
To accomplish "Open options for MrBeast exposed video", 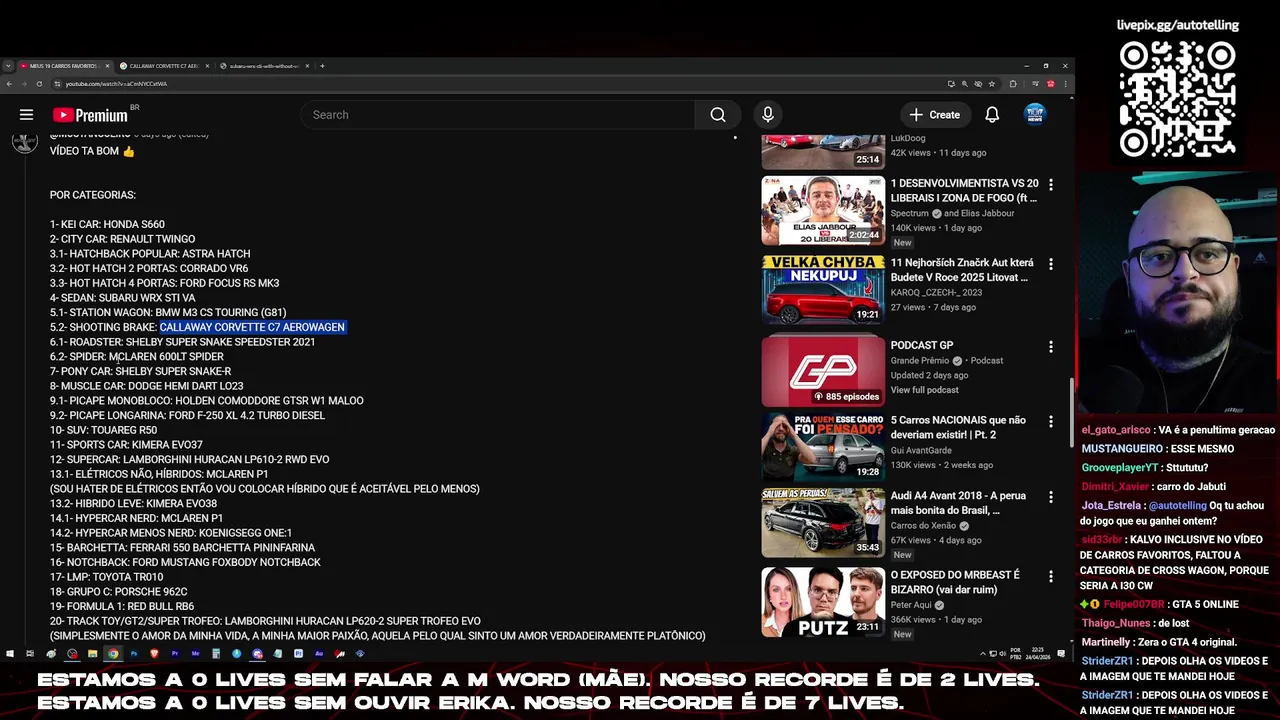I will click(x=1050, y=577).
